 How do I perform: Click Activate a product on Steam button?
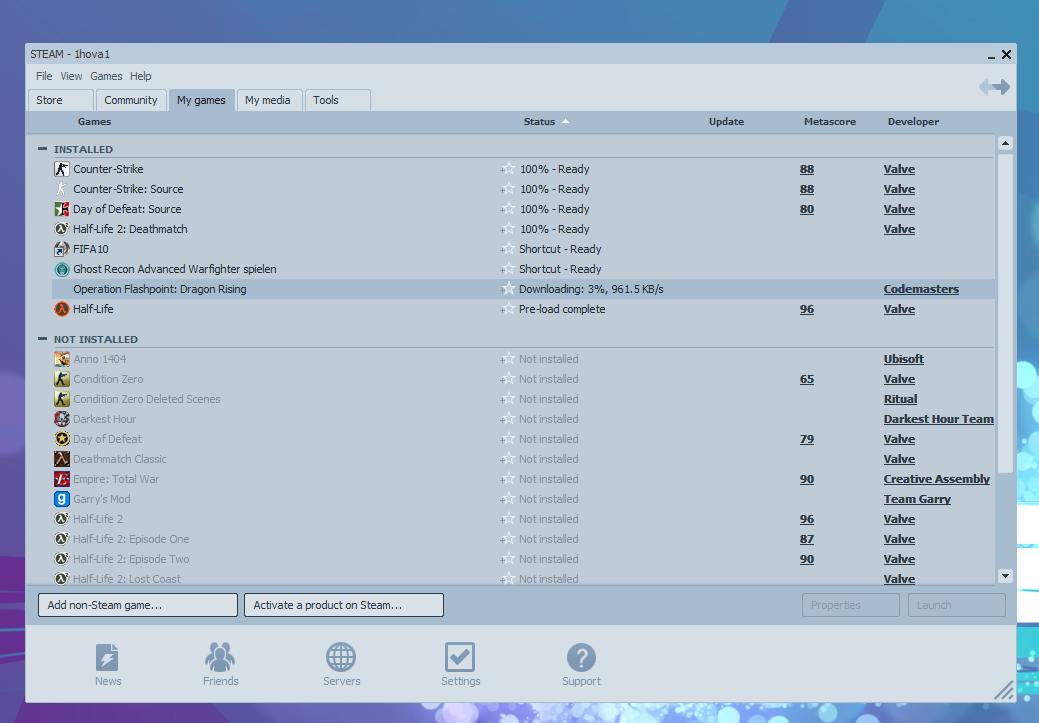(x=344, y=605)
